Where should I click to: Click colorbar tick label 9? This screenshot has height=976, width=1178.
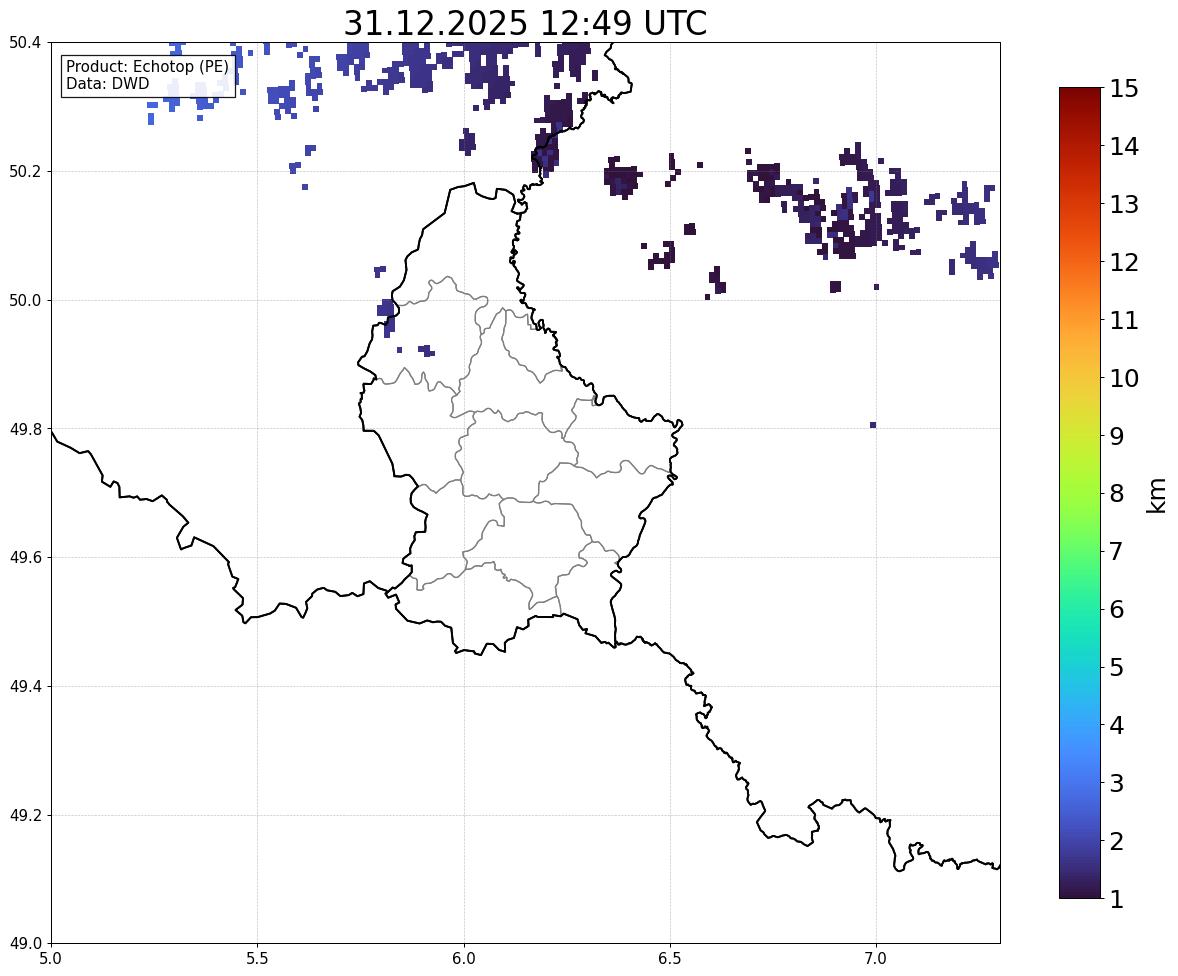pyautogui.click(x=1117, y=436)
